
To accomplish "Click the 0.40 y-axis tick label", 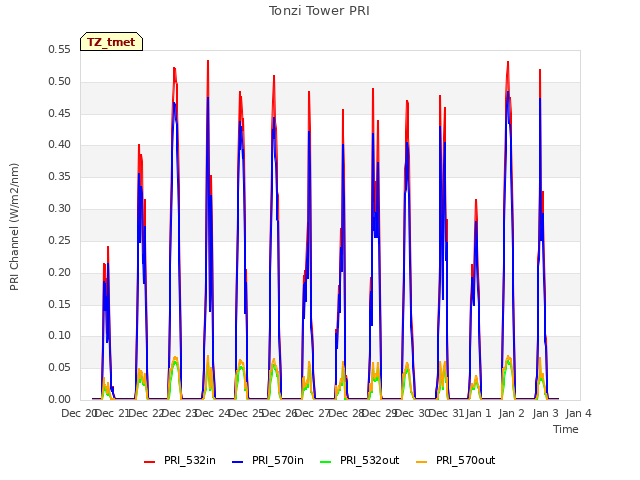I will (x=60, y=144).
